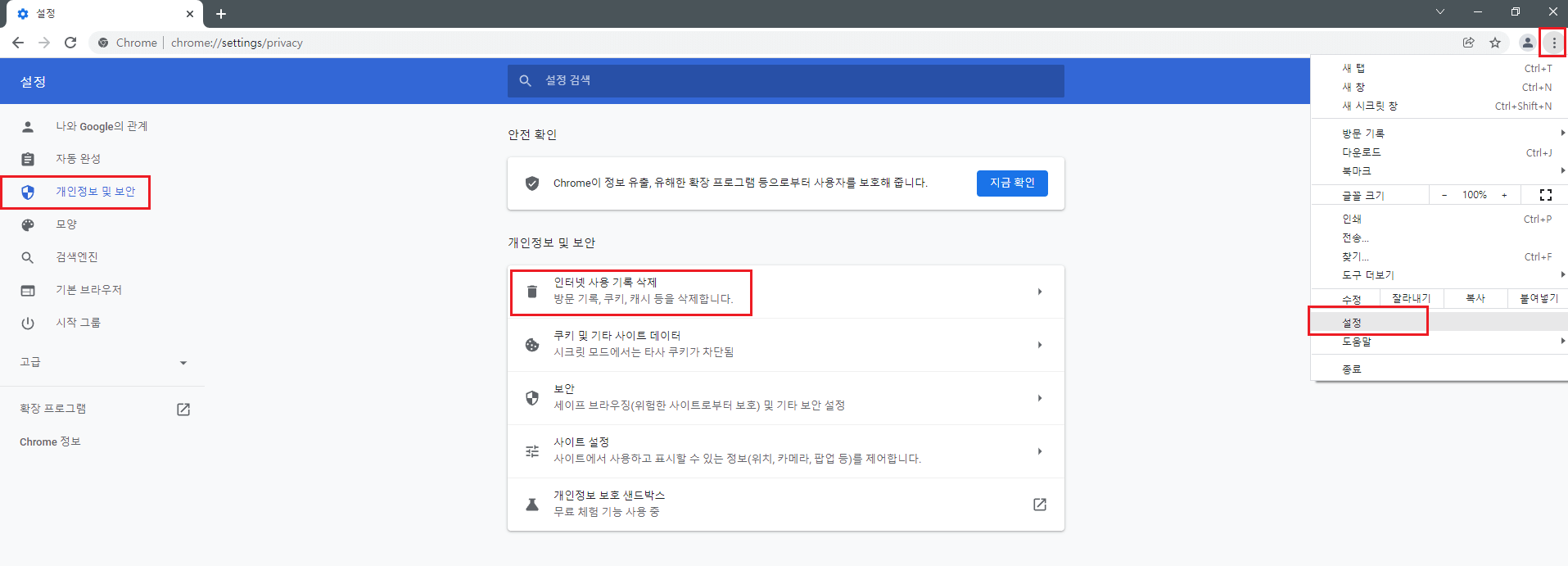Expand arrow on 사이트 설정 row
The height and width of the screenshot is (566, 1568).
coord(1040,451)
